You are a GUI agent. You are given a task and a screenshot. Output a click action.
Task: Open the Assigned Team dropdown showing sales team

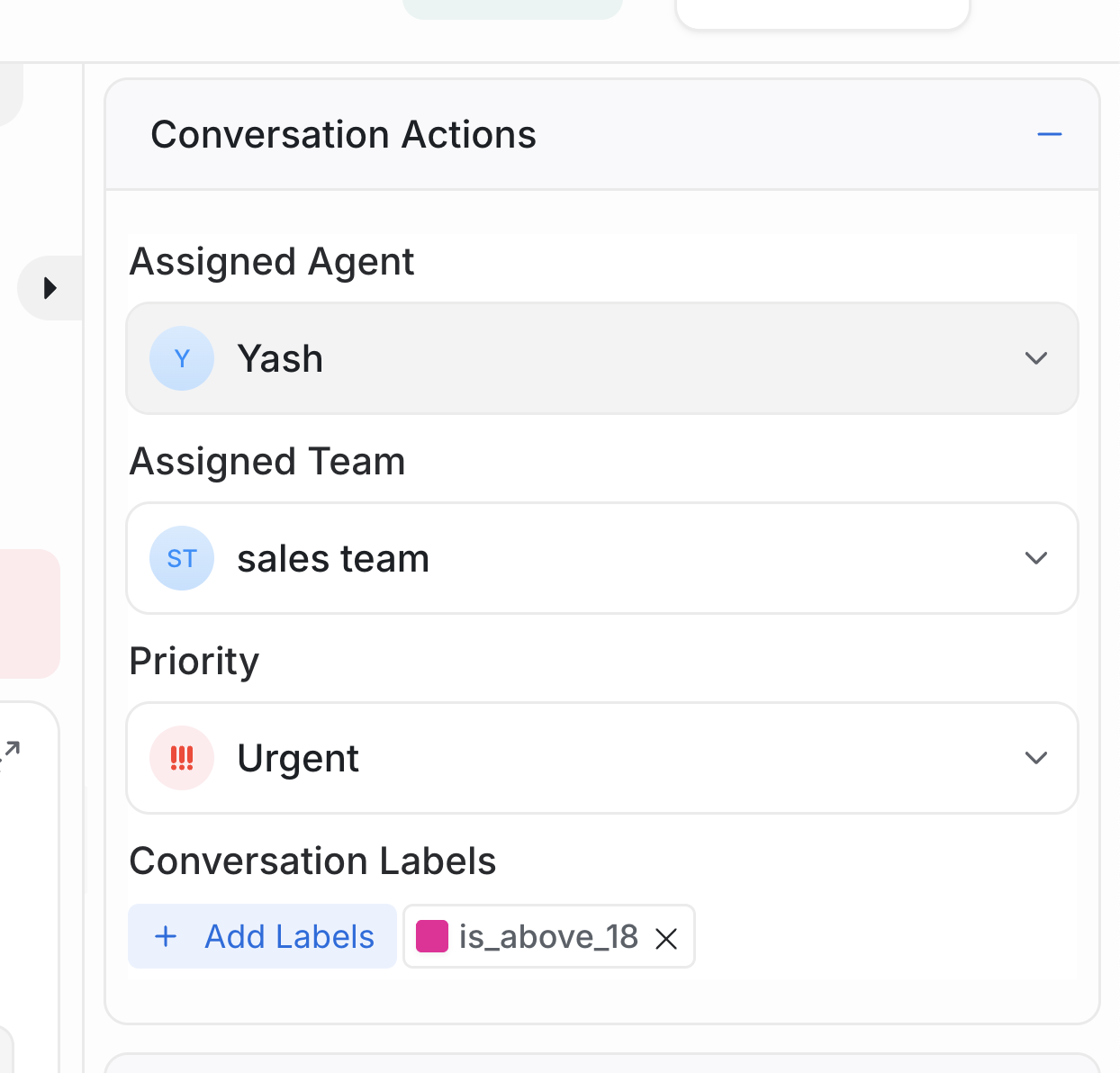(602, 558)
